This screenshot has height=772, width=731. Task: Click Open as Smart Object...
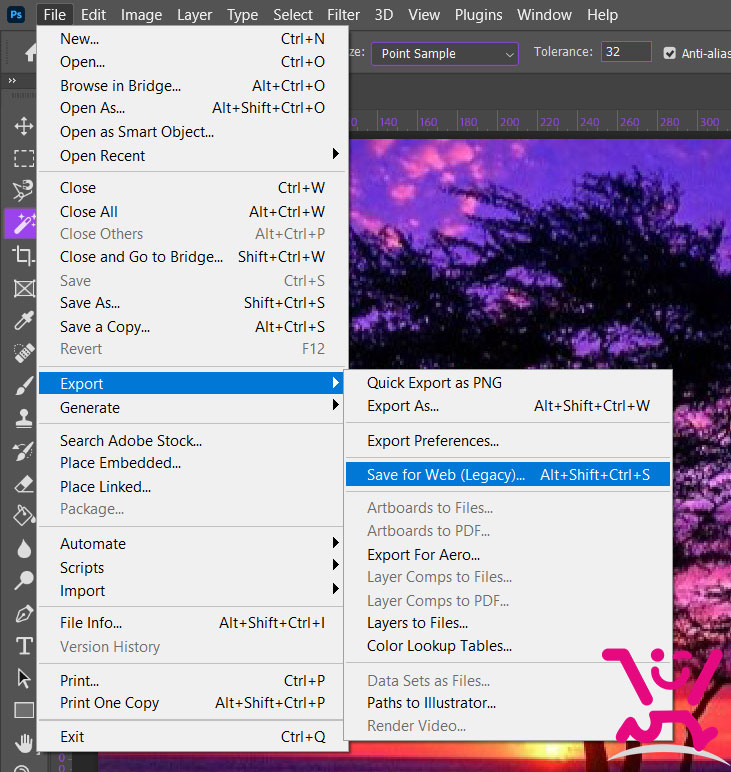pos(192,132)
